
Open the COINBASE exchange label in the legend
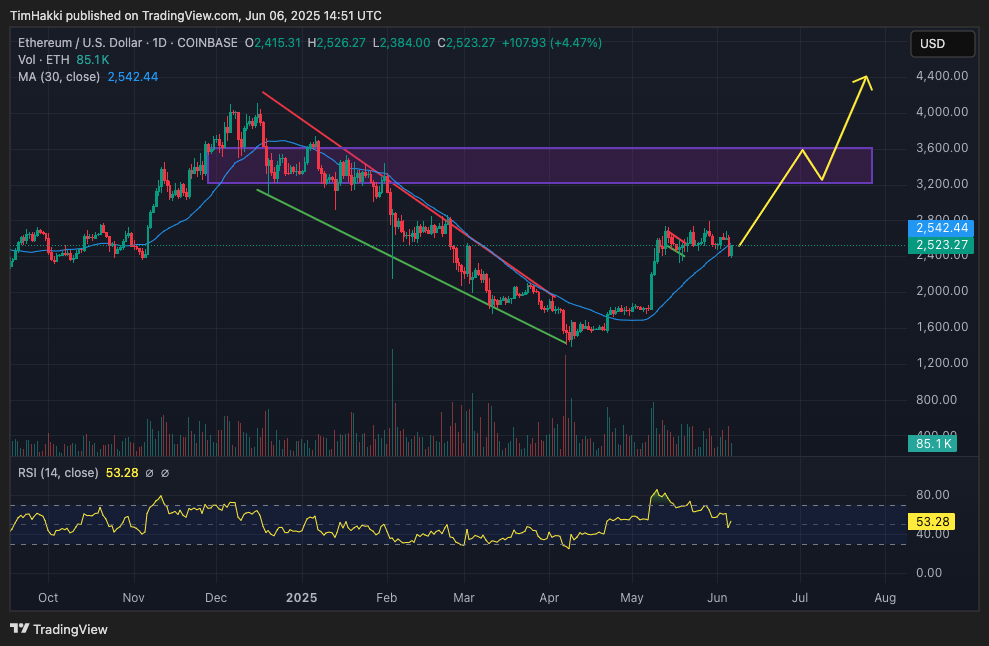[205, 43]
